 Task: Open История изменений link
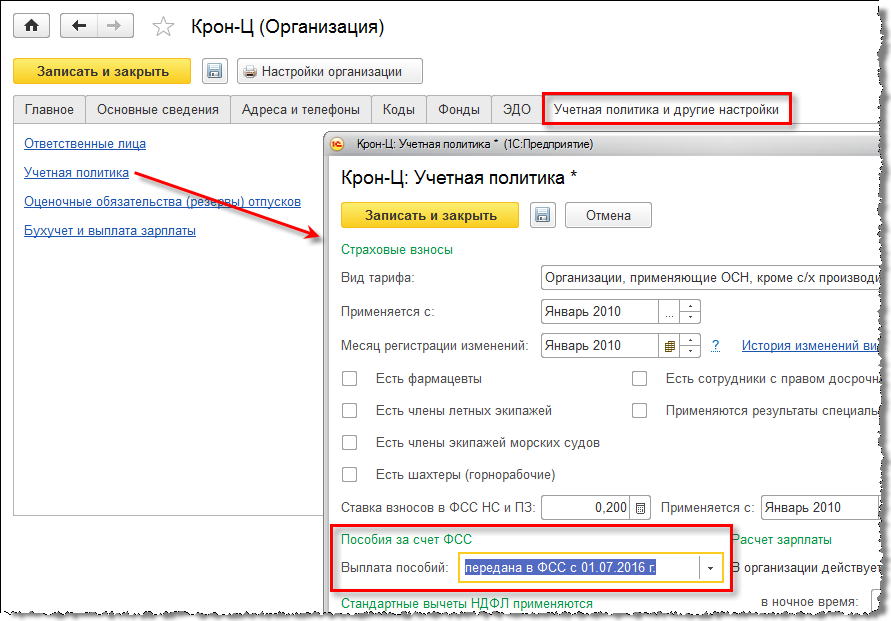click(810, 345)
